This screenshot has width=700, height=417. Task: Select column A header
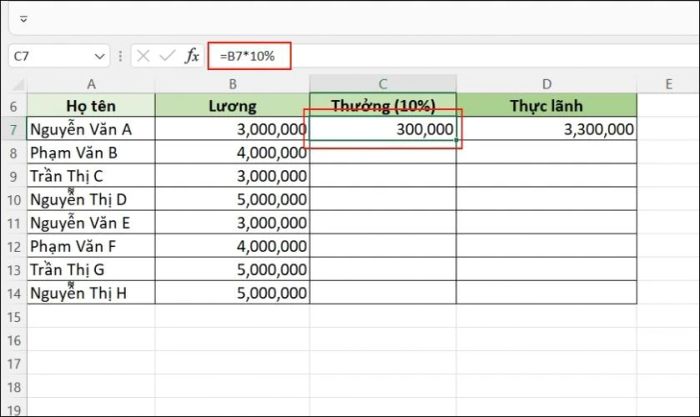click(x=91, y=84)
